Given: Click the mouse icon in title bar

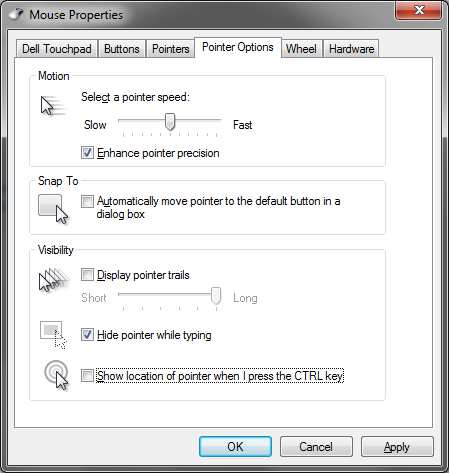Looking at the screenshot, I should (x=16, y=14).
